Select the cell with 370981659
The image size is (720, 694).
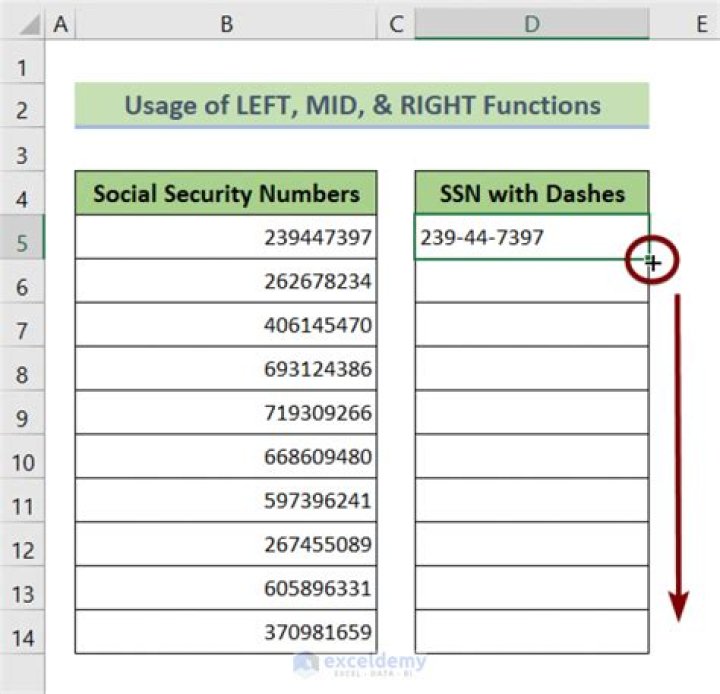pyautogui.click(x=226, y=632)
